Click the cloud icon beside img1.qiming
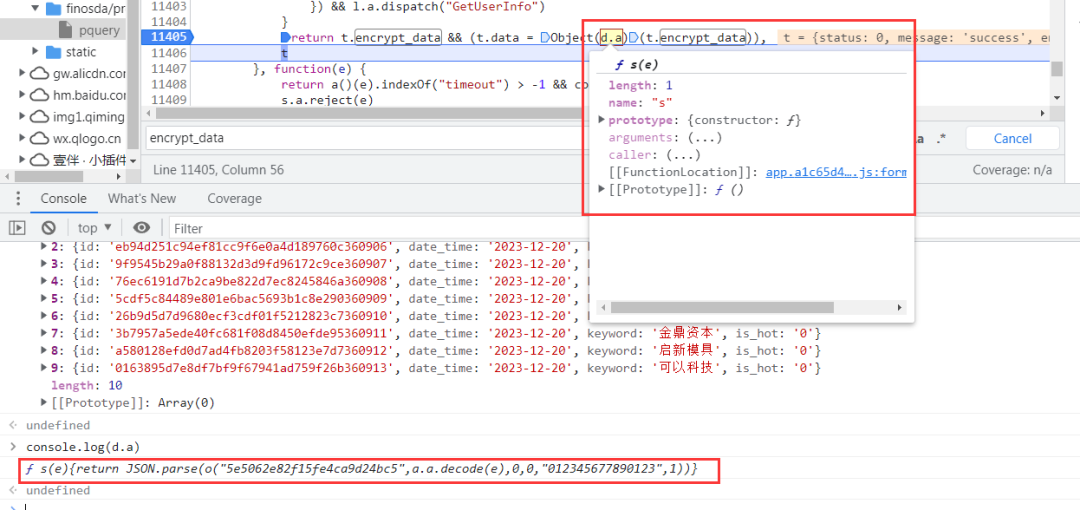 [x=39, y=116]
